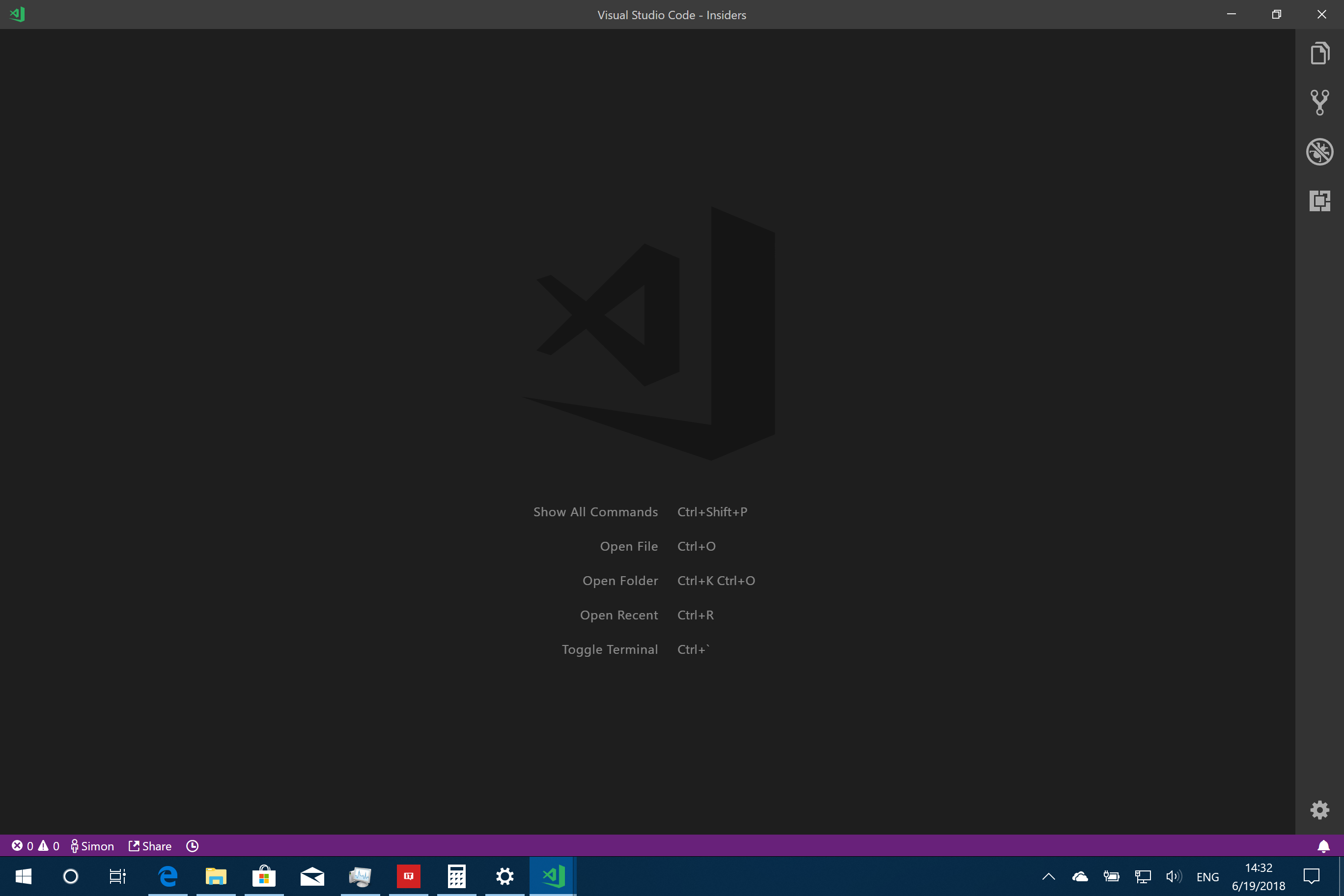
Task: Open the Source Control view
Action: [x=1319, y=102]
